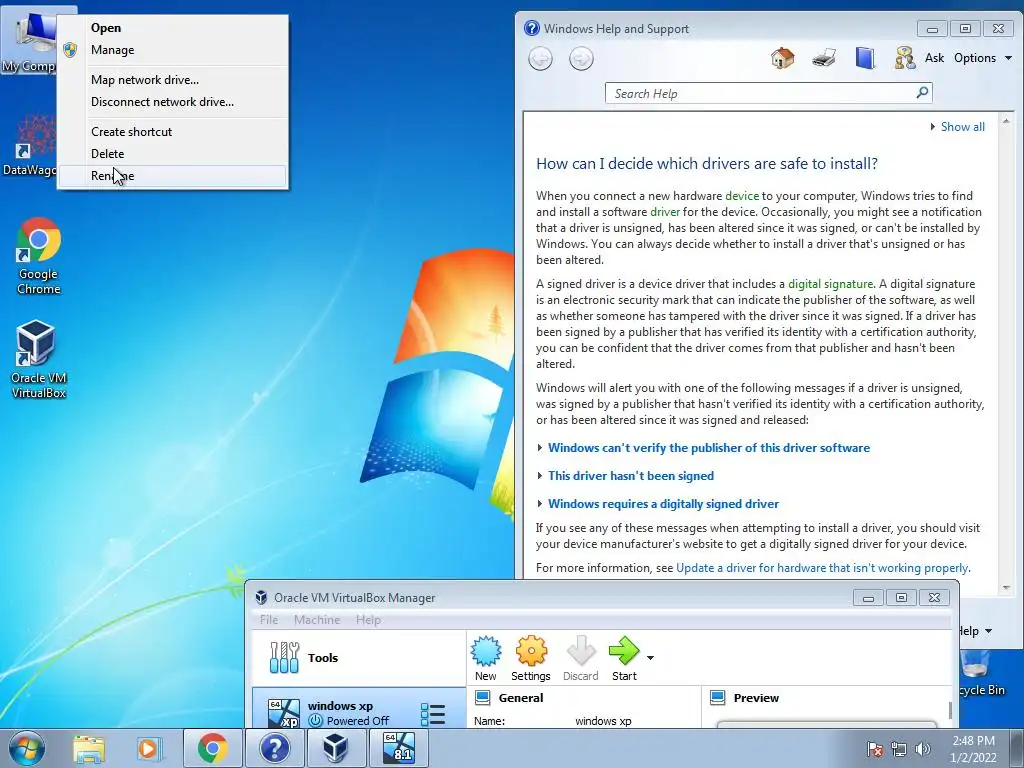
Task: Follow the "digital signature" glossary link
Action: 831,284
